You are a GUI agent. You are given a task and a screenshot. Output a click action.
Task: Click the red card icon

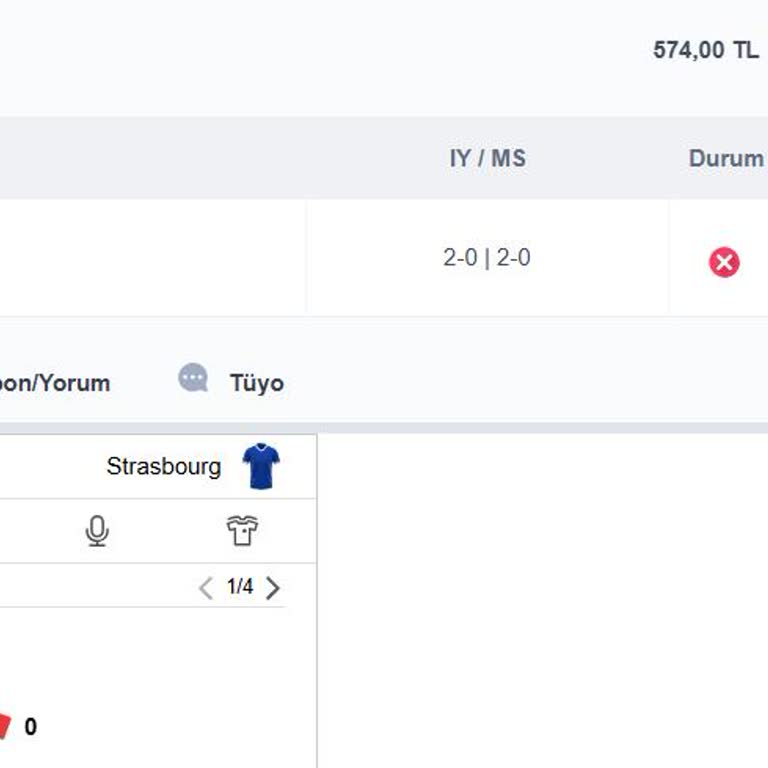(x=4, y=726)
